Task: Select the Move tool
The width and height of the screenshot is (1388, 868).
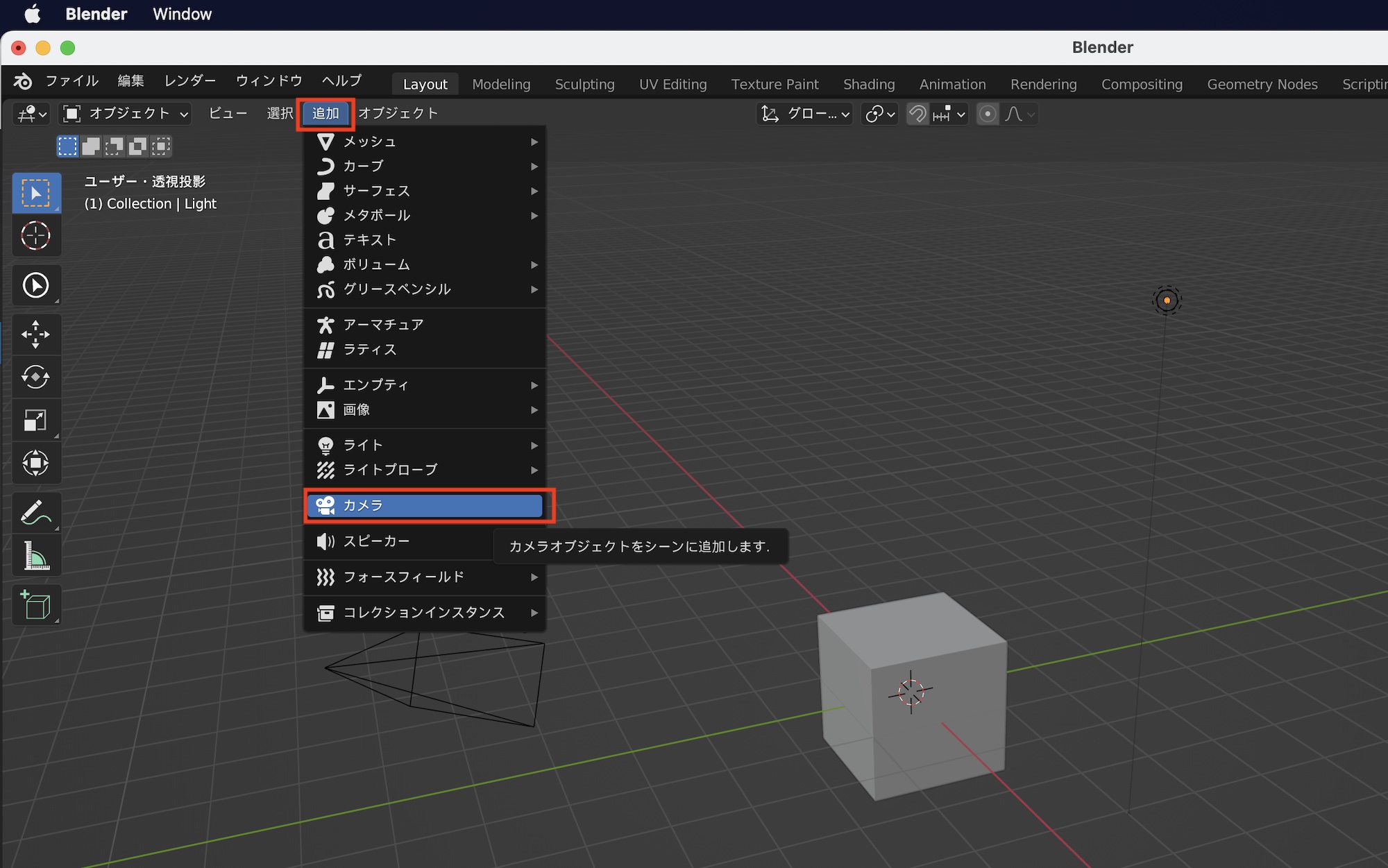Action: click(35, 334)
